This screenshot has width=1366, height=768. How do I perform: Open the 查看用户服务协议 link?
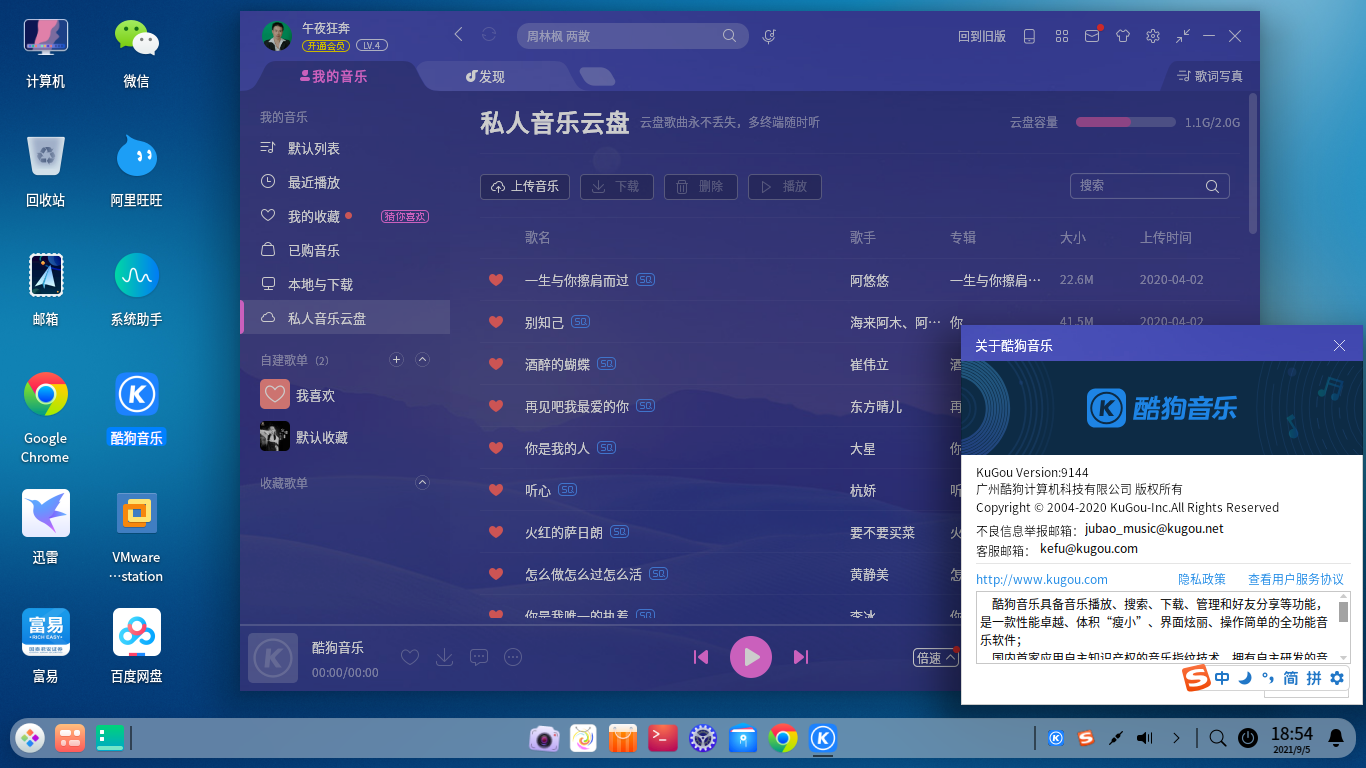pos(1296,579)
